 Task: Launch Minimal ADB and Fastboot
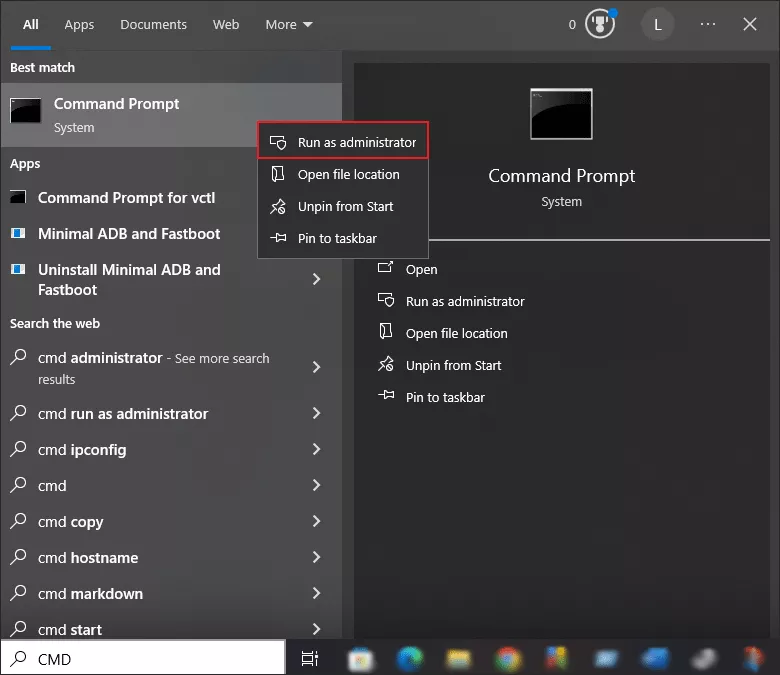pos(129,234)
